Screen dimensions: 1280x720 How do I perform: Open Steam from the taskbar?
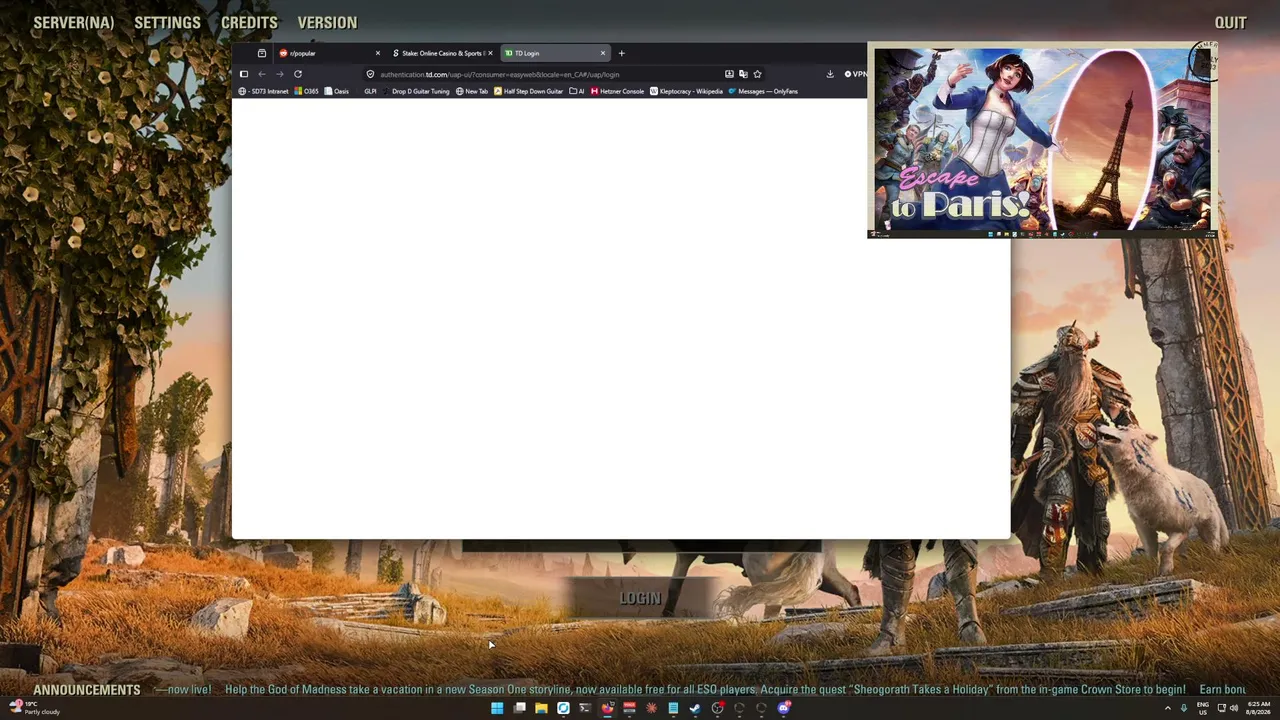point(695,708)
